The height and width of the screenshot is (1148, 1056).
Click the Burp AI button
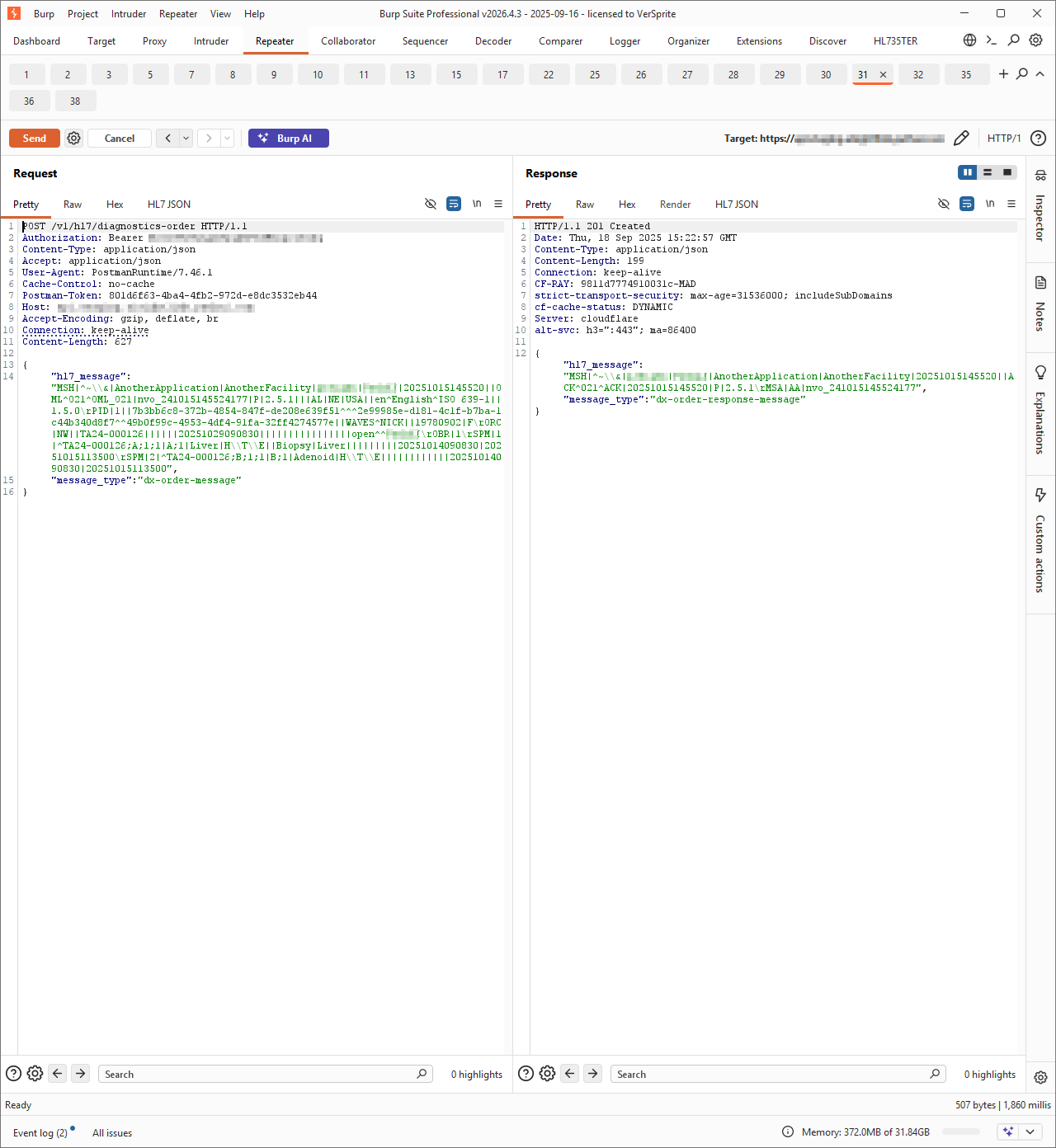click(289, 139)
